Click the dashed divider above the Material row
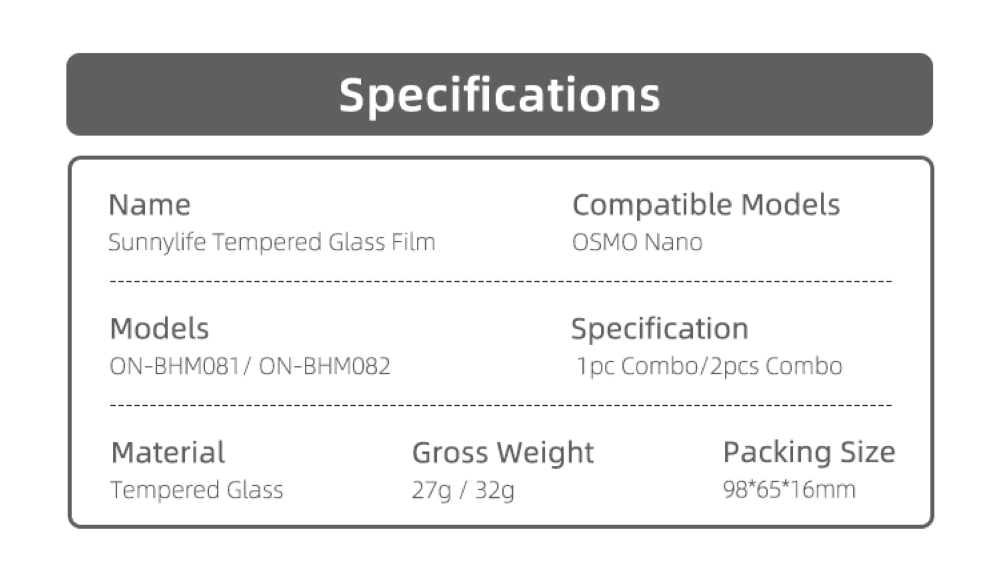The width and height of the screenshot is (1000, 585). coord(499,407)
